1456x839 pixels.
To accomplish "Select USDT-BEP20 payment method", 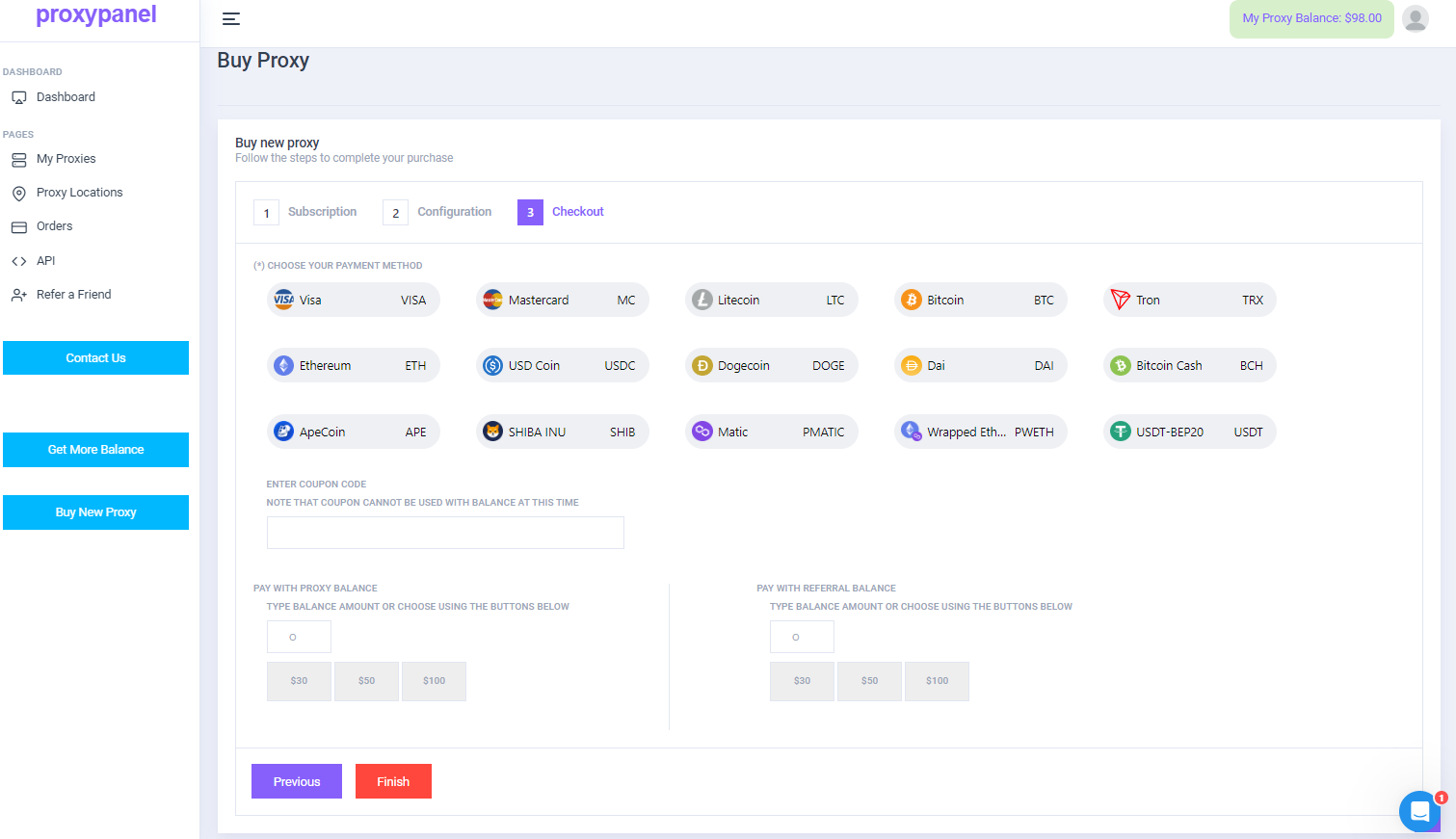I will click(x=1189, y=432).
